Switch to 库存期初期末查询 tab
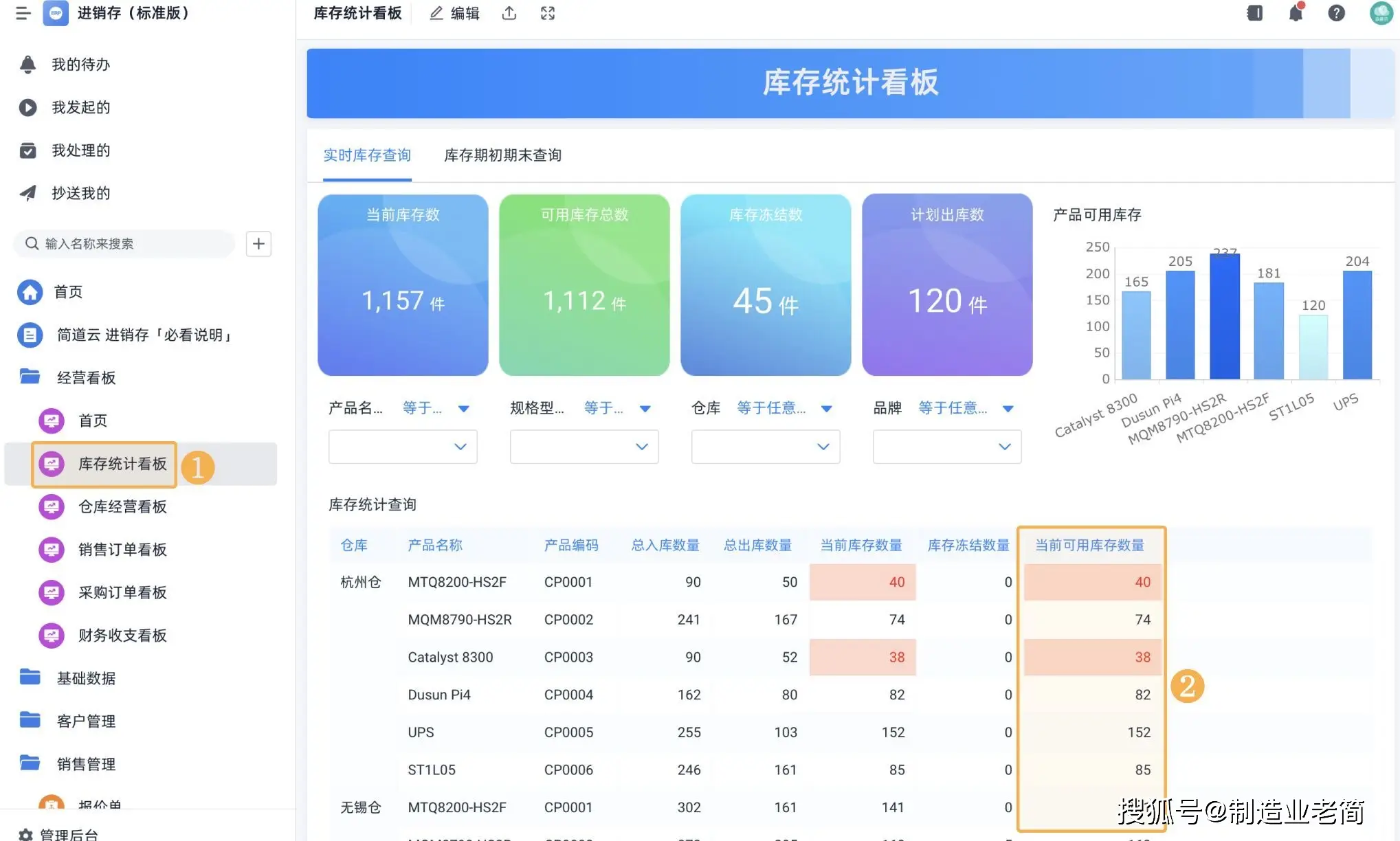Image resolution: width=1400 pixels, height=841 pixels. click(x=503, y=155)
